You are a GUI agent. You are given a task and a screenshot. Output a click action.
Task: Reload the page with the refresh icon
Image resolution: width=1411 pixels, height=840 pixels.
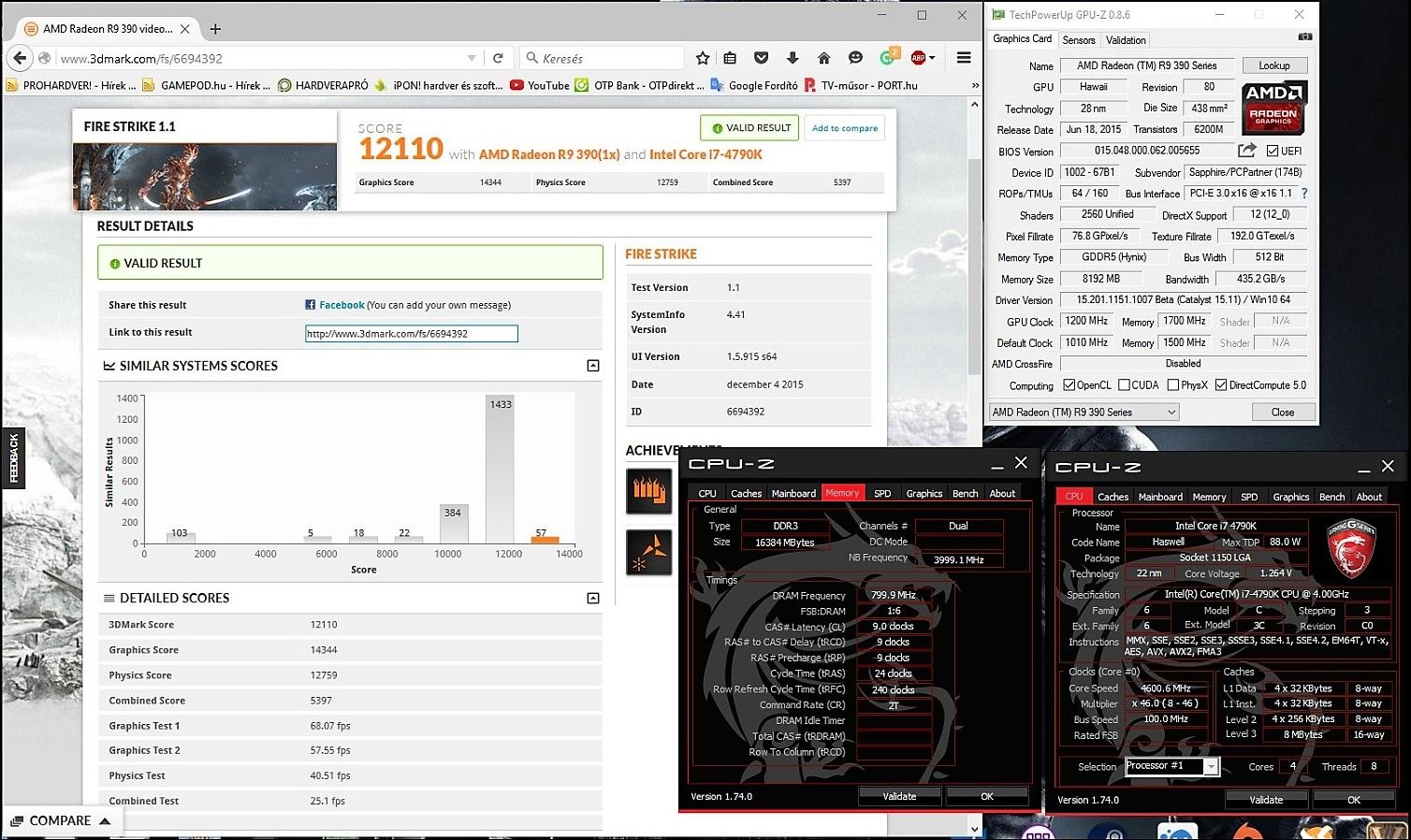click(499, 58)
